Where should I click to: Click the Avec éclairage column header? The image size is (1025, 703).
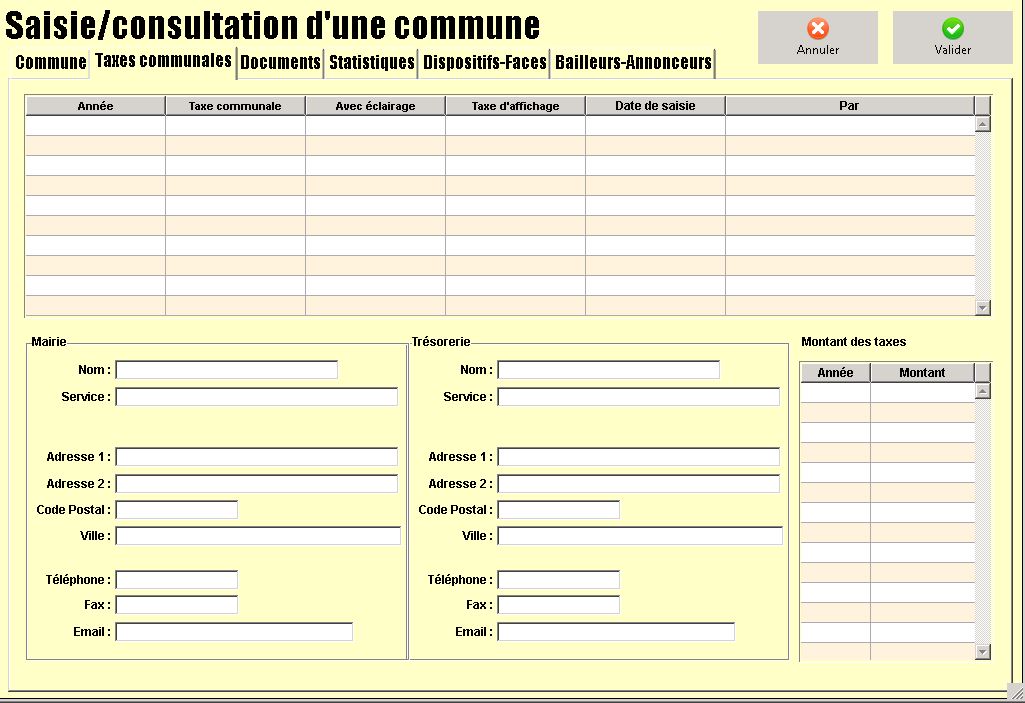(x=375, y=106)
